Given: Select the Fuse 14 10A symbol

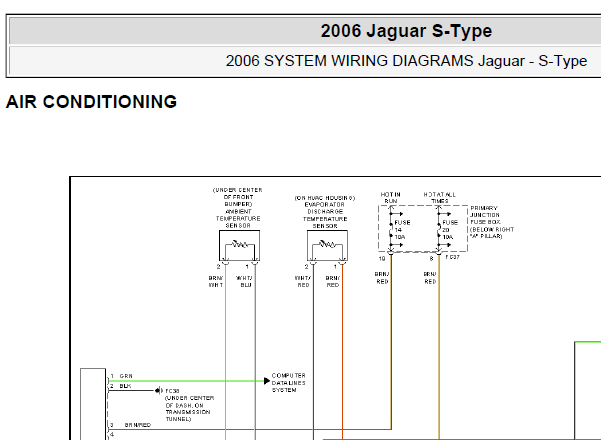Looking at the screenshot, I should (391, 229).
